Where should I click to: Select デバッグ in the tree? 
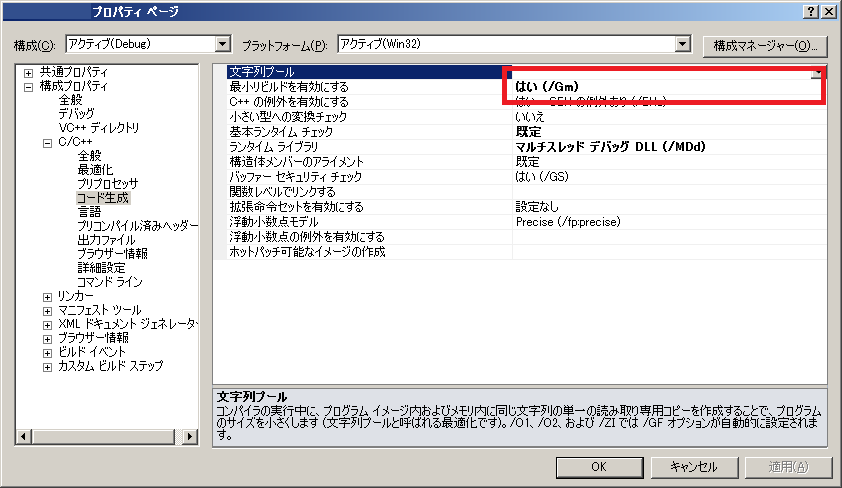pyautogui.click(x=76, y=114)
